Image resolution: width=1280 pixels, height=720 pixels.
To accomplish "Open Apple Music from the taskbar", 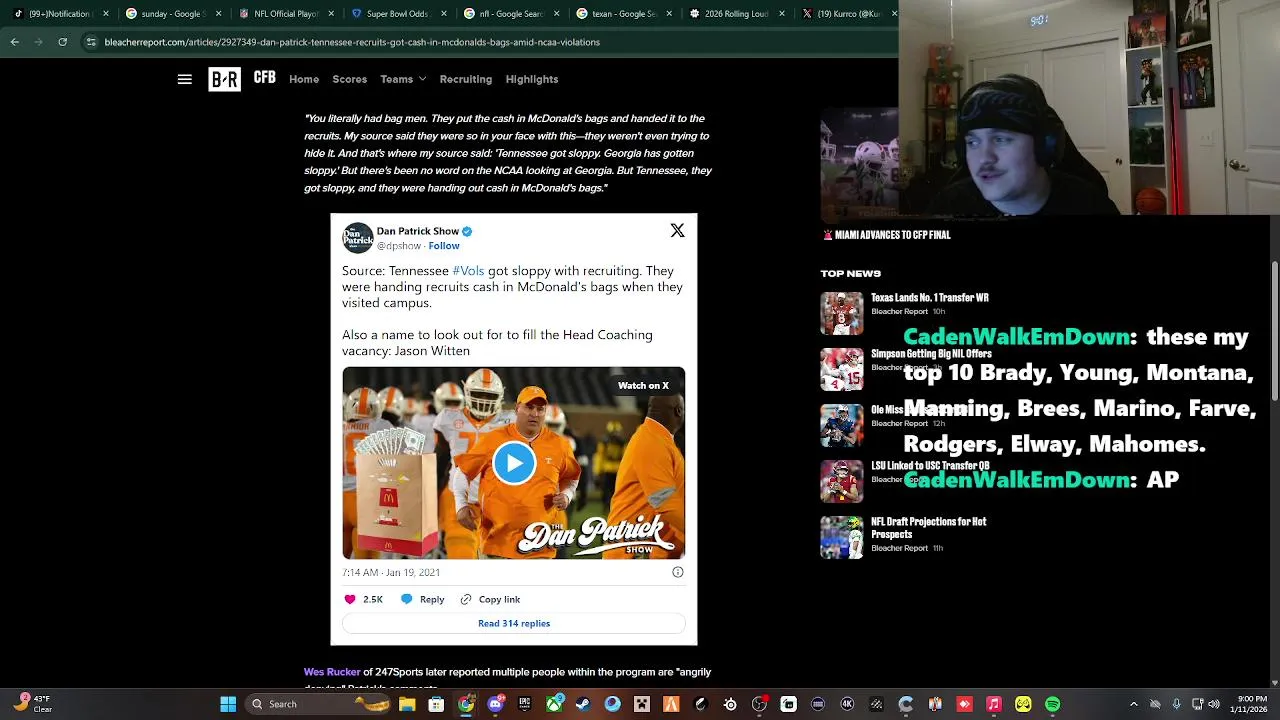I will point(994,704).
